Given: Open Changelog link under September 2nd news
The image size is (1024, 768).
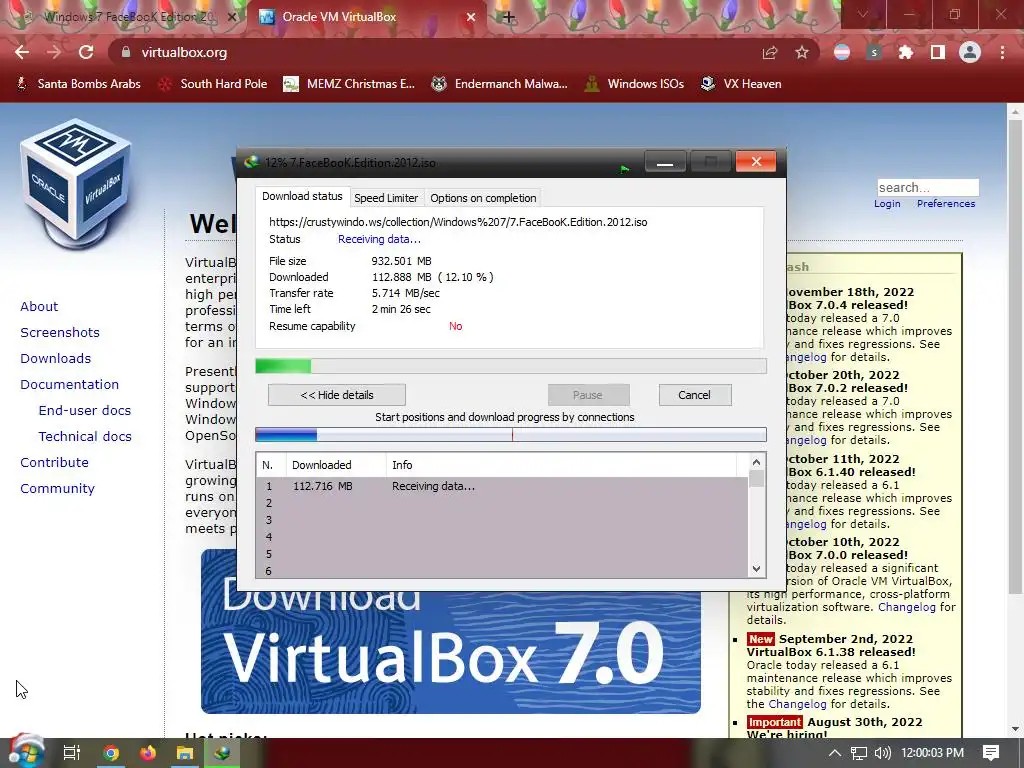Looking at the screenshot, I should [x=797, y=704].
